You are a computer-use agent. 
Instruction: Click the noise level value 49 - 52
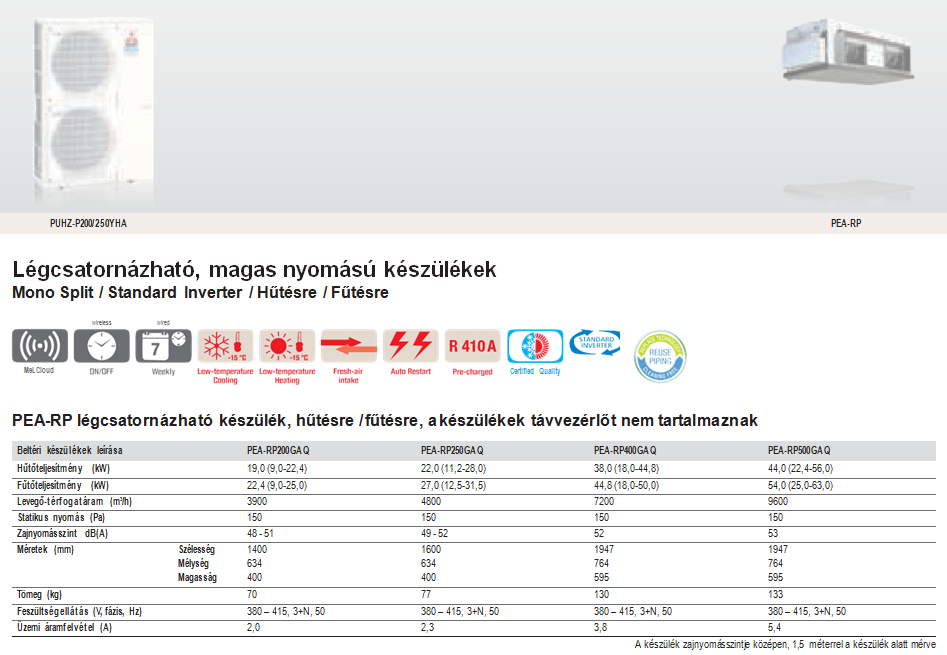pos(434,534)
